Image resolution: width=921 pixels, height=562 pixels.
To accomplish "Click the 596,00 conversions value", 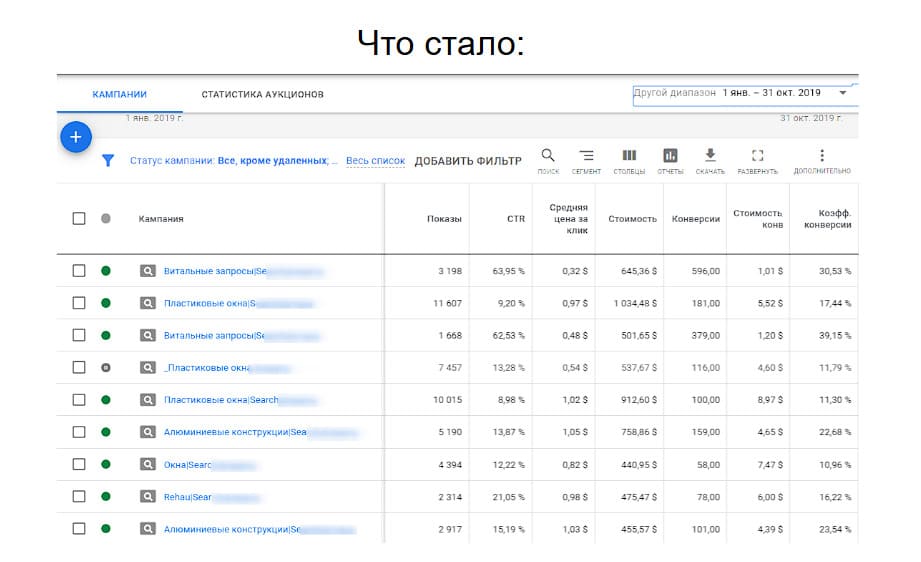I will click(x=705, y=271).
